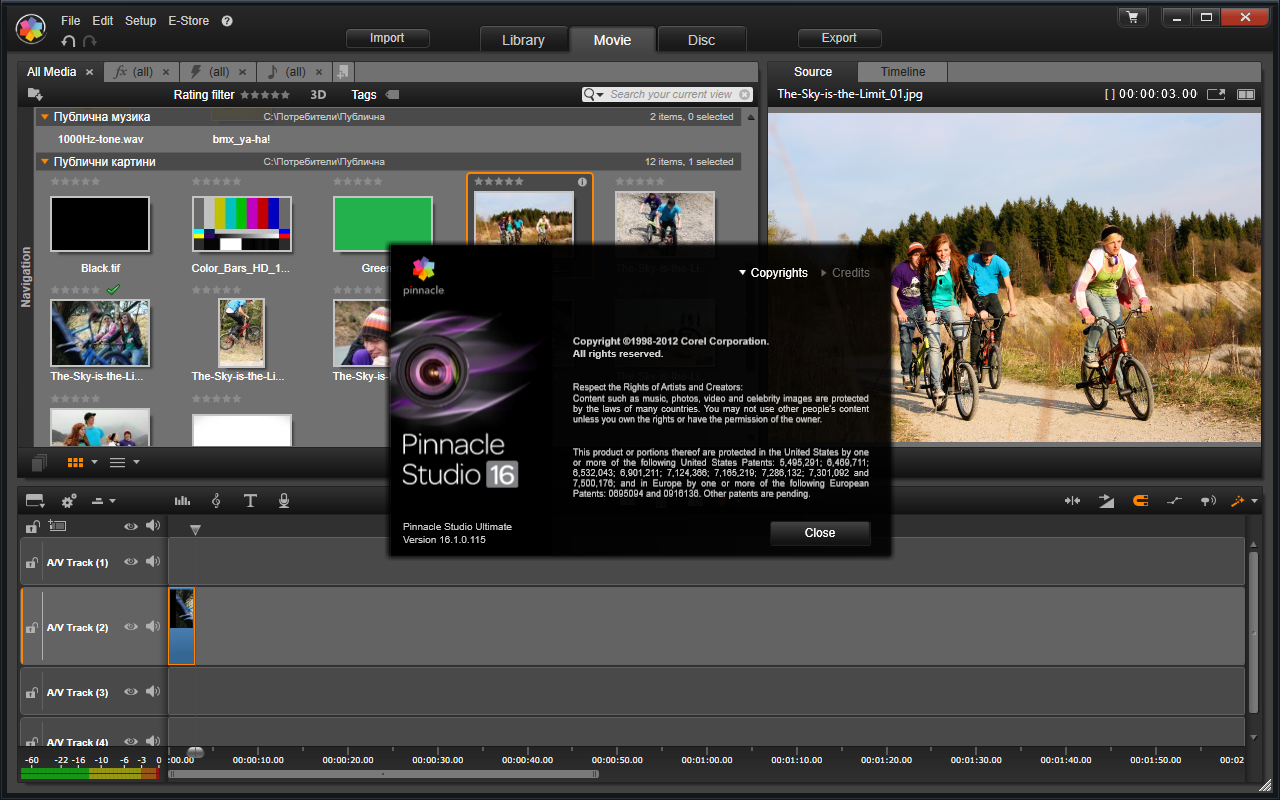Switch to the Library tab

[x=523, y=40]
